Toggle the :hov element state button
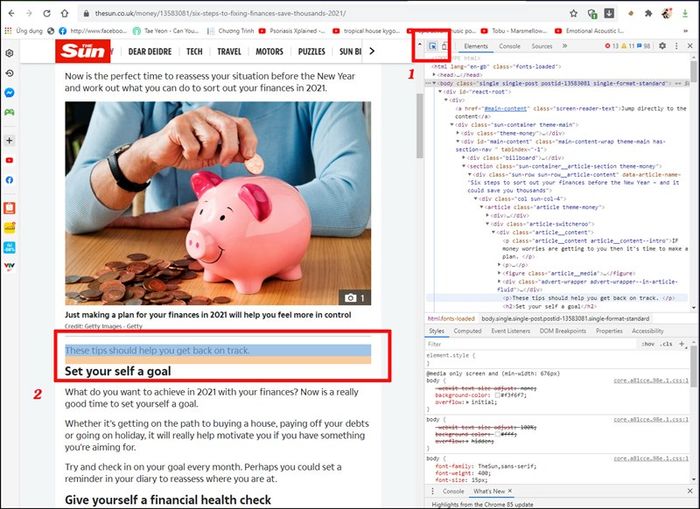 click(648, 344)
